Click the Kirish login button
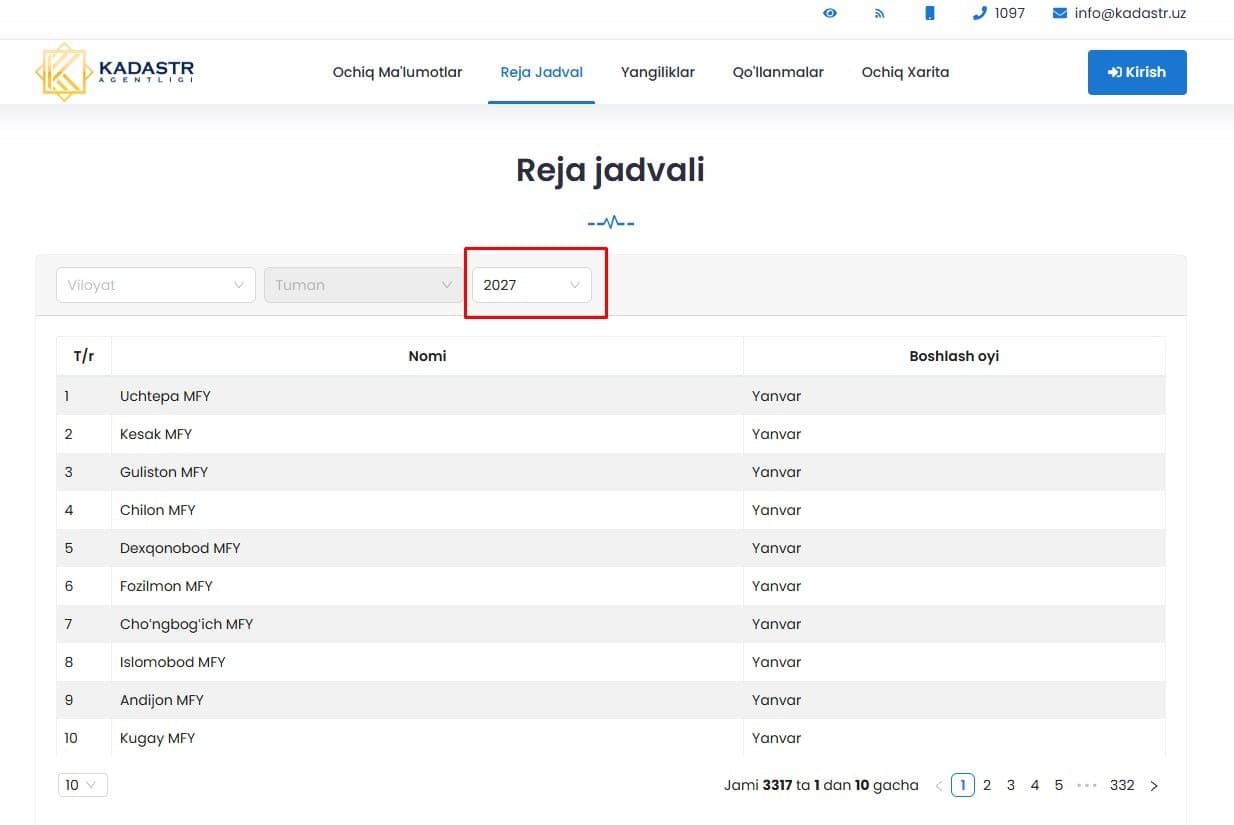1234x825 pixels. [x=1137, y=72]
